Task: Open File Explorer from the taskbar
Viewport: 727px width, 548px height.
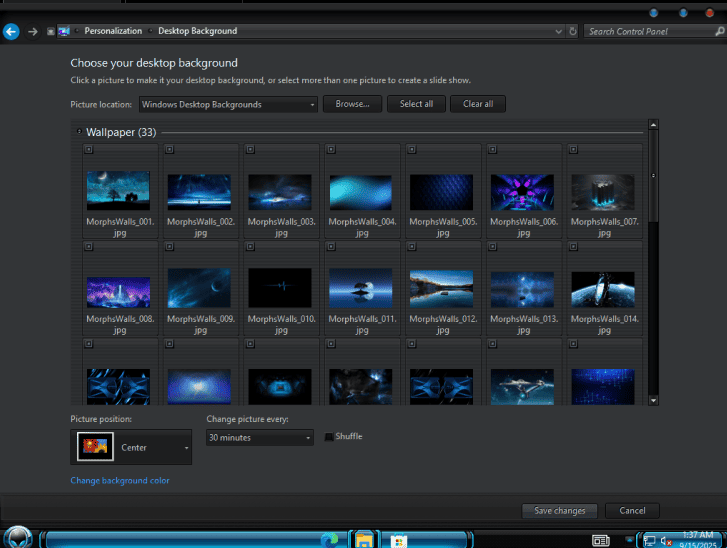Action: tap(364, 540)
